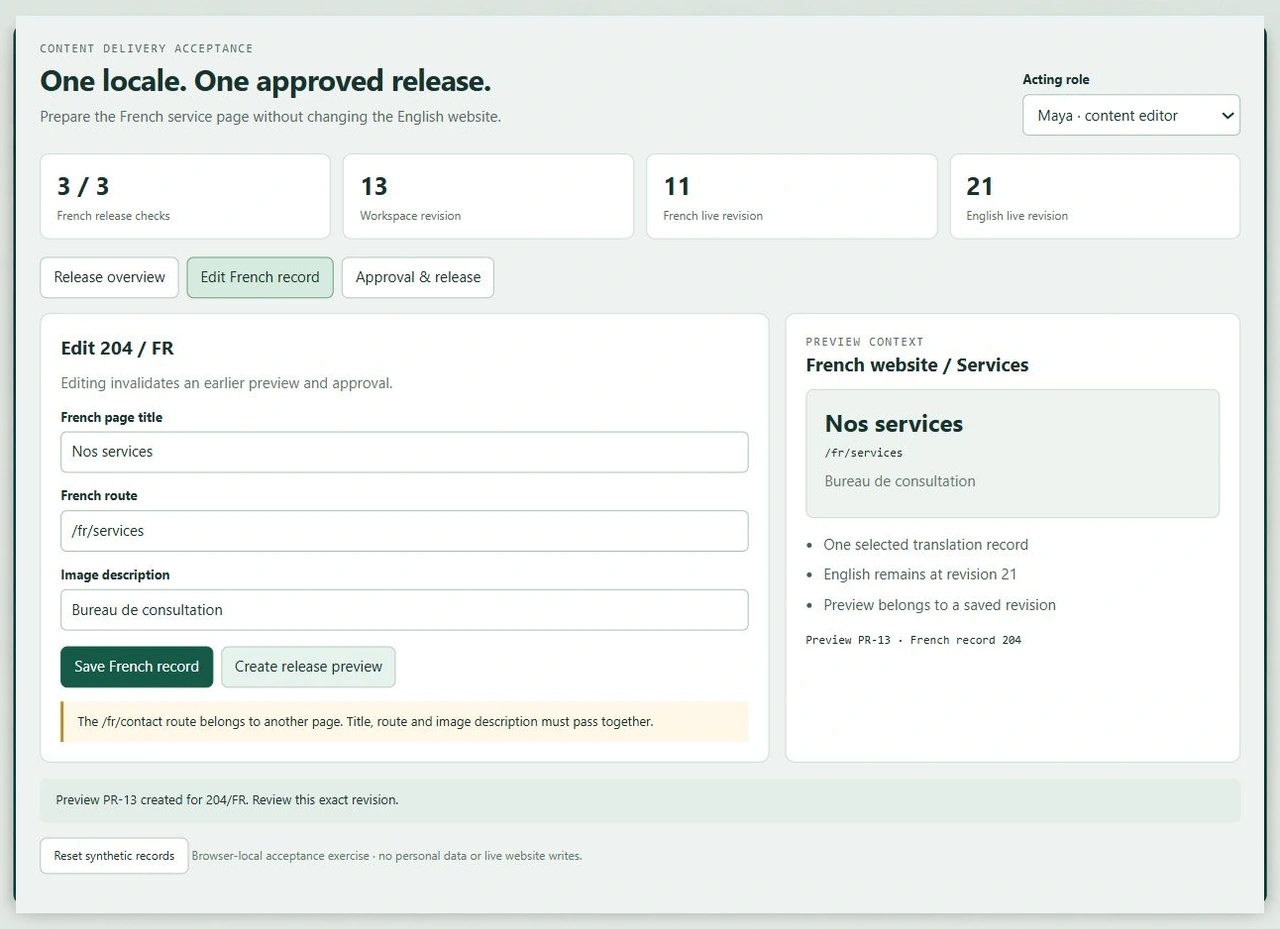Click the French page title field
1280x929 pixels.
click(404, 452)
